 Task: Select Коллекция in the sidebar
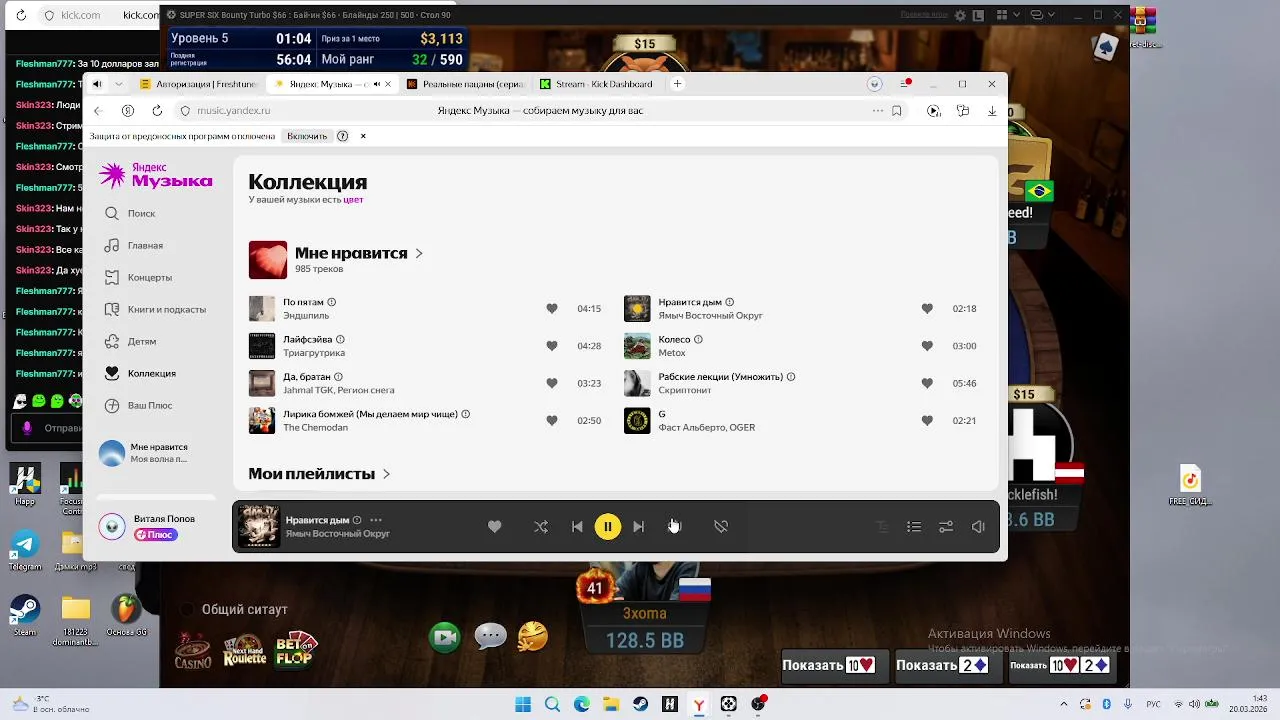151,373
